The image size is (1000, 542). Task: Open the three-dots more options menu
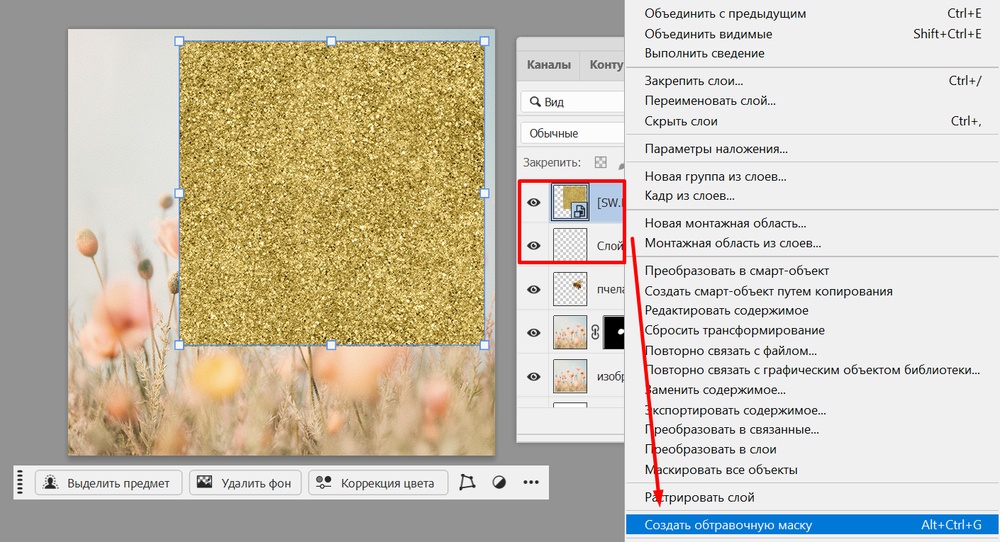pyautogui.click(x=531, y=483)
